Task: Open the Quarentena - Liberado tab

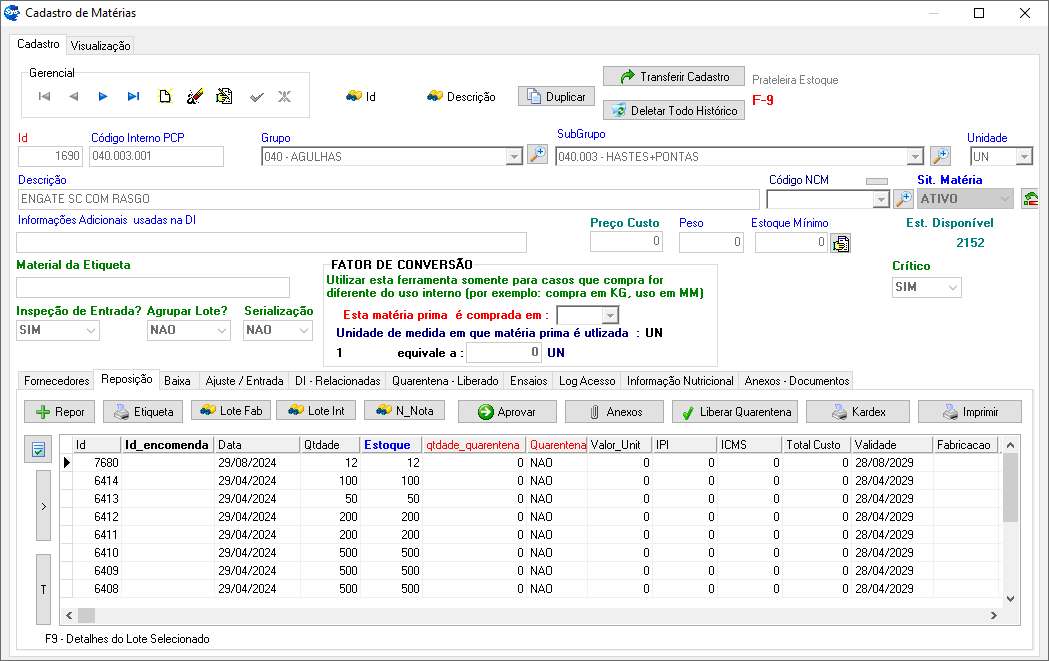Action: [445, 381]
